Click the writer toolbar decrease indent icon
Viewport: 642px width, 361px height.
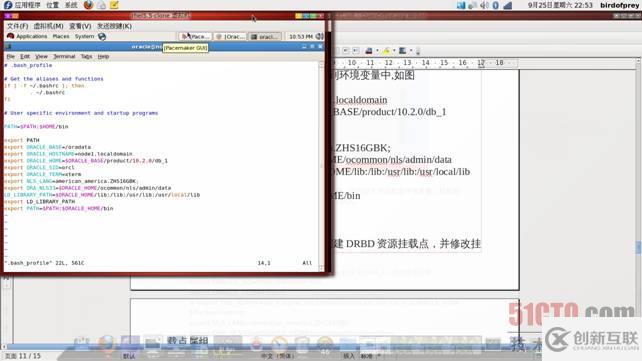(x=346, y=50)
